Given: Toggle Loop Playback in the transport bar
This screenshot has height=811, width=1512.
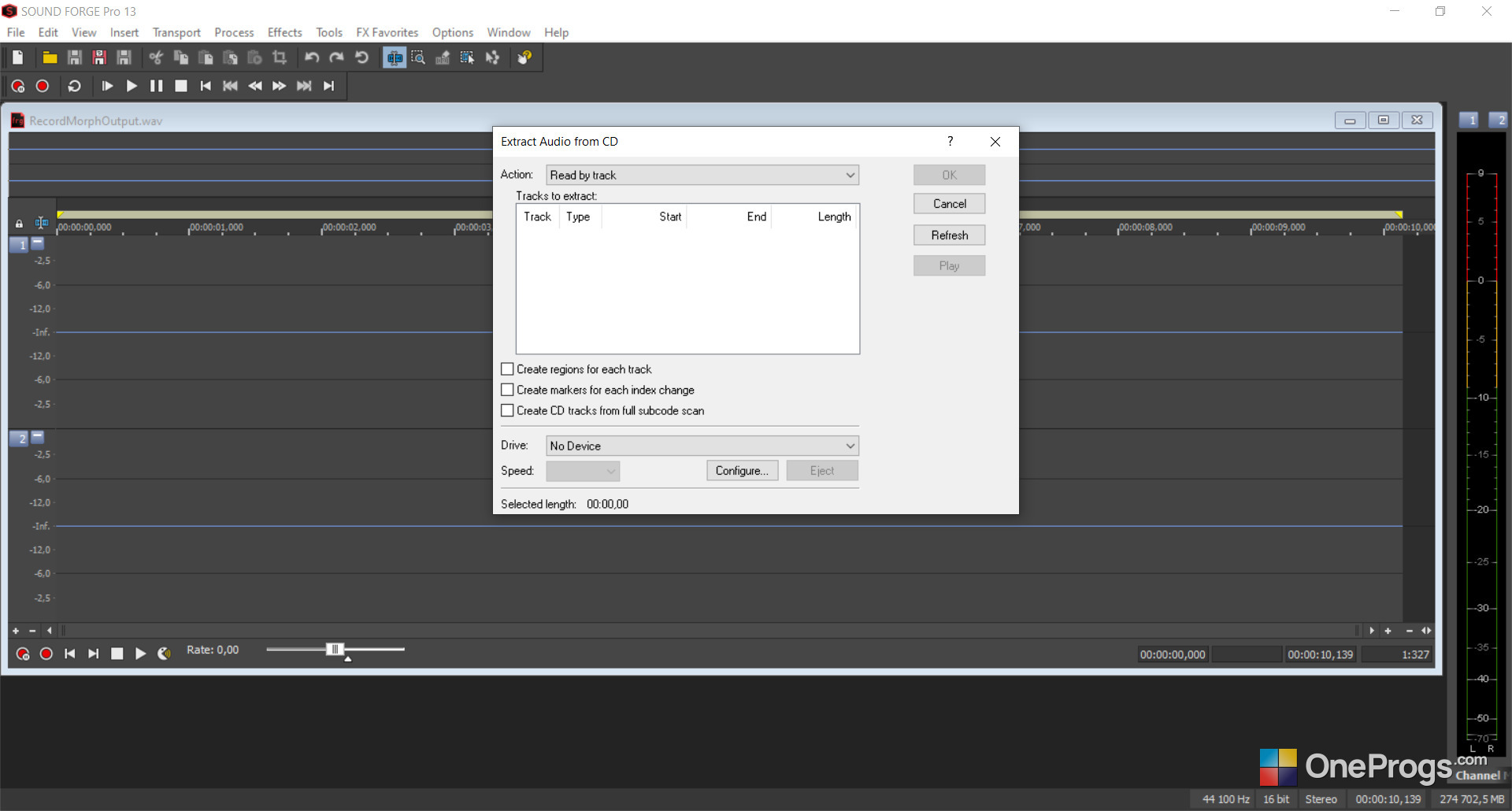Looking at the screenshot, I should click(75, 86).
